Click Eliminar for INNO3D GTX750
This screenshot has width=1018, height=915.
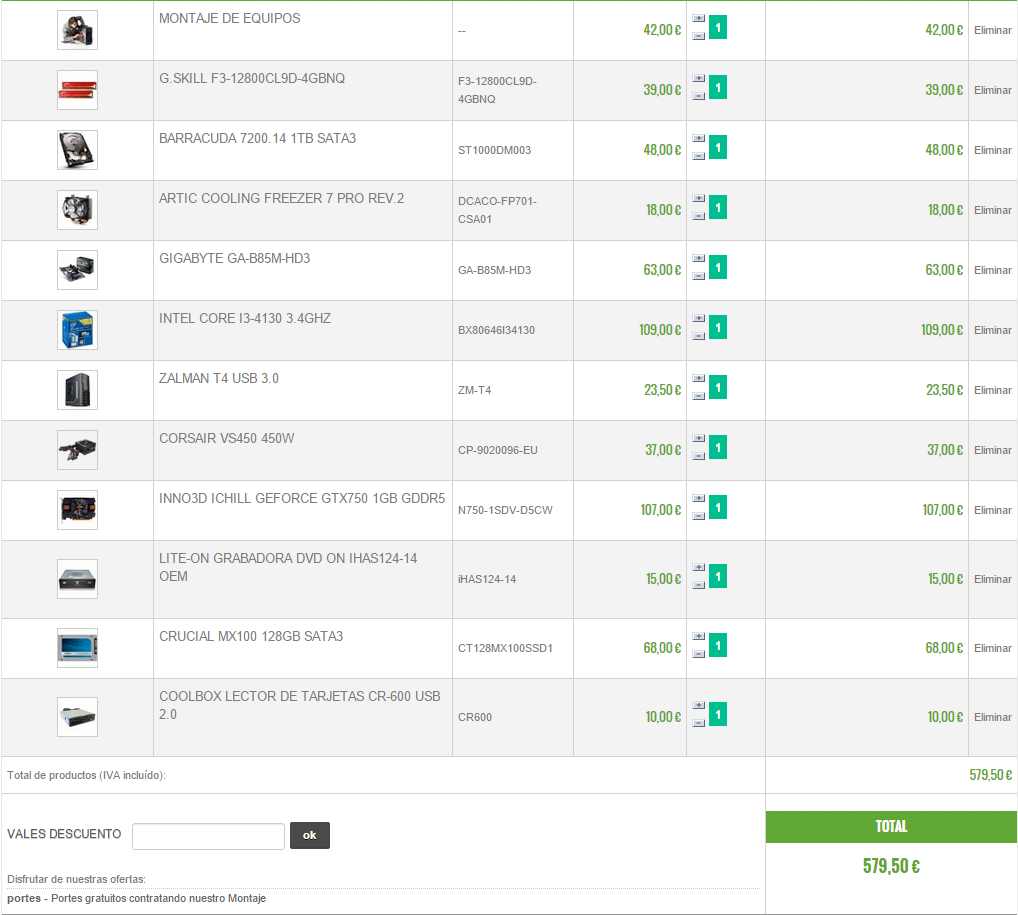point(993,510)
